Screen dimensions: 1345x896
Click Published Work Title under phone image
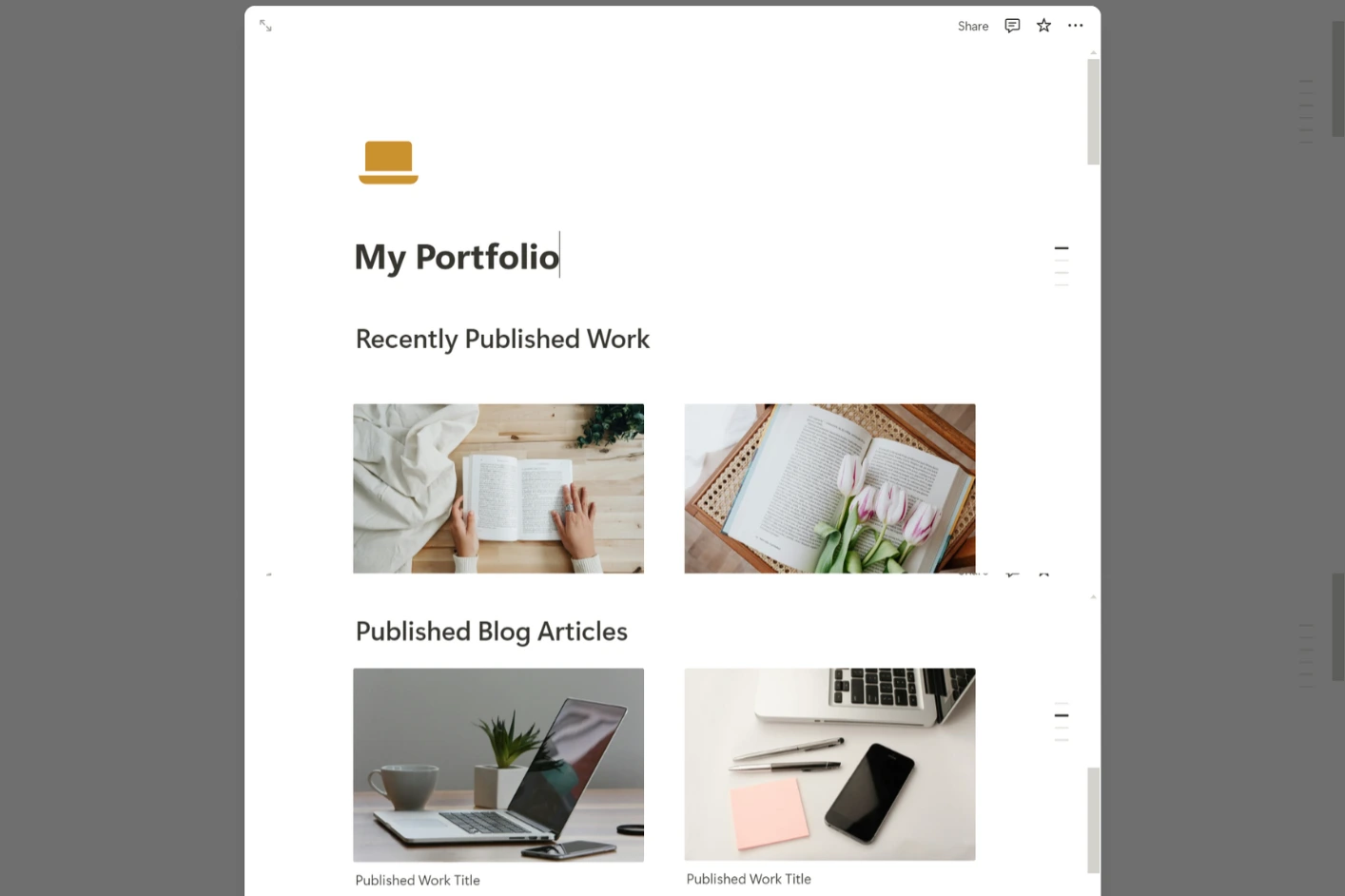[749, 879]
